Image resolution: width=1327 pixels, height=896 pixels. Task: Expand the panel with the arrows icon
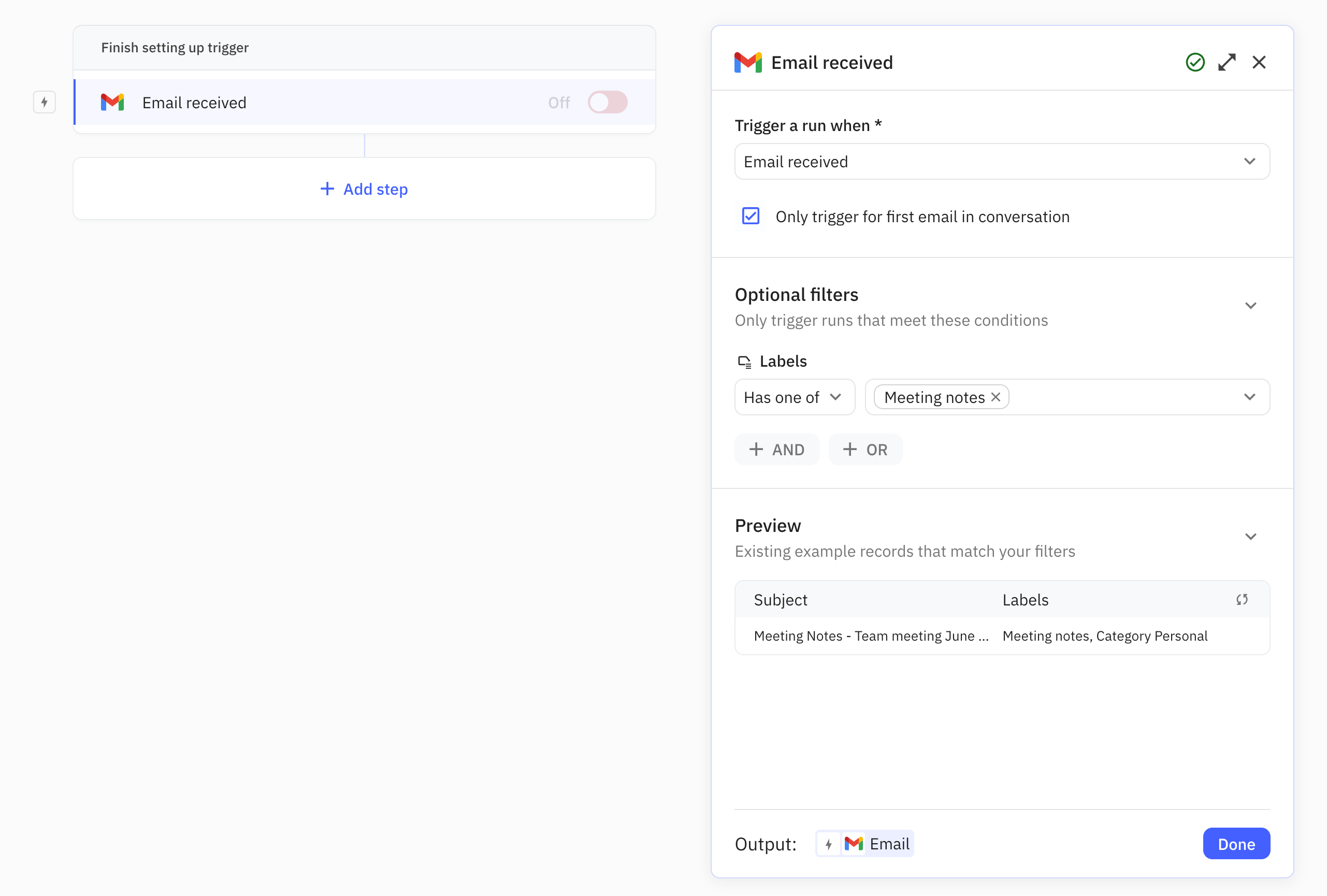[1227, 62]
